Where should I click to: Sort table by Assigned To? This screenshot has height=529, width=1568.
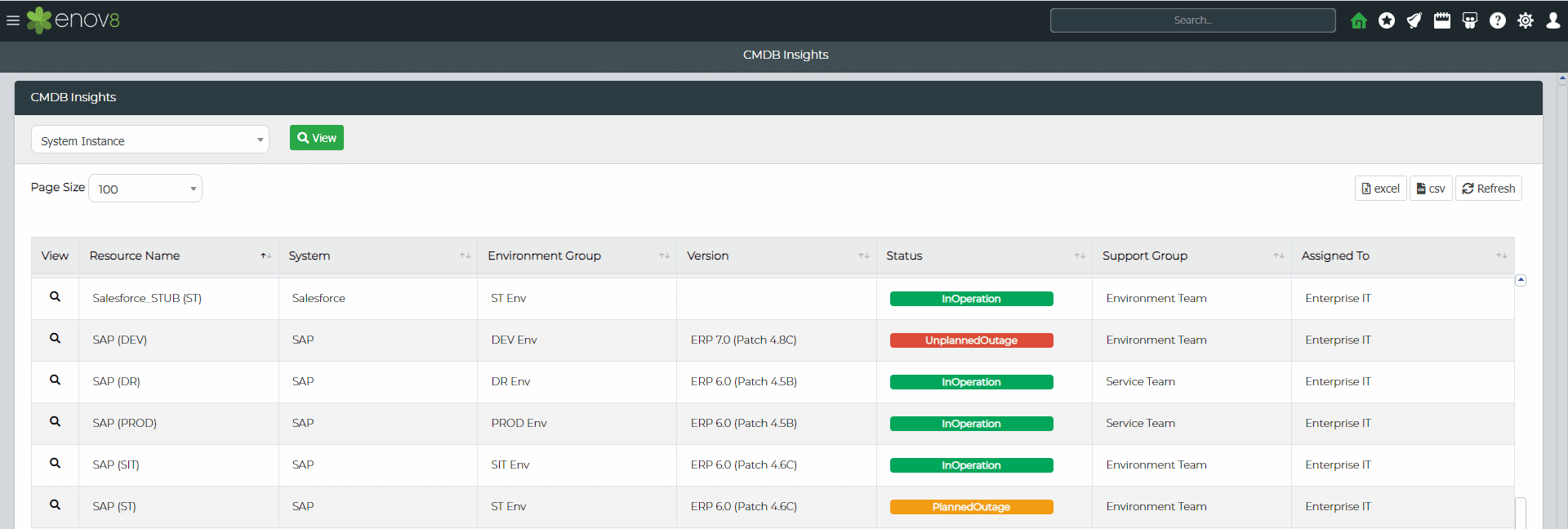point(1403,256)
